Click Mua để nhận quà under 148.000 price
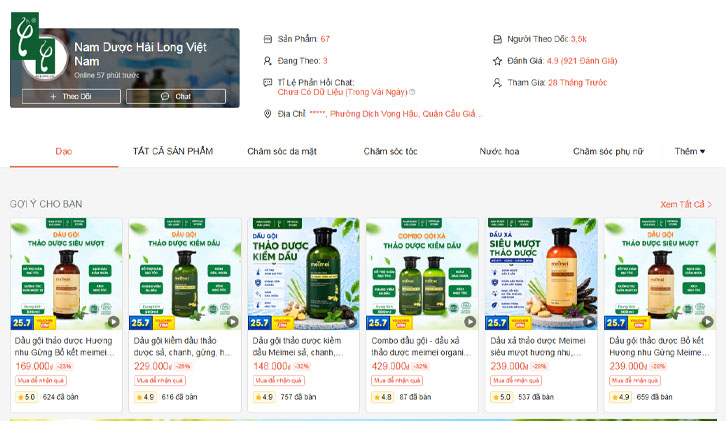Image resolution: width=726 pixels, height=429 pixels. [279, 380]
